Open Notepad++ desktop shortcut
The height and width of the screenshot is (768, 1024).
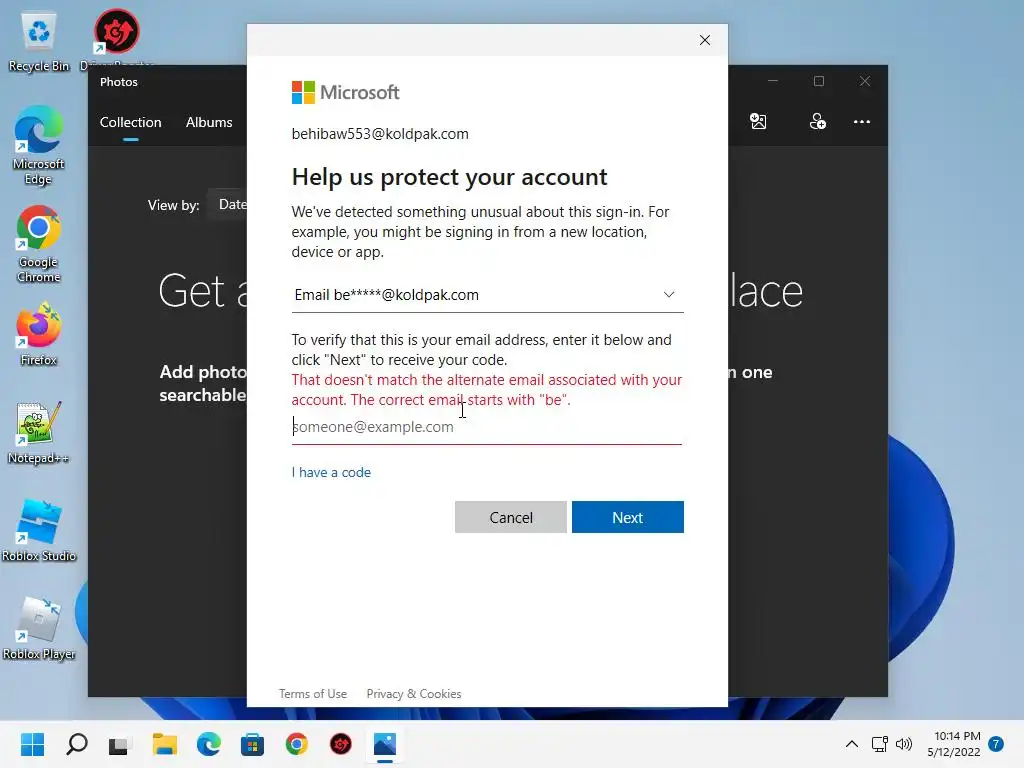coord(39,432)
